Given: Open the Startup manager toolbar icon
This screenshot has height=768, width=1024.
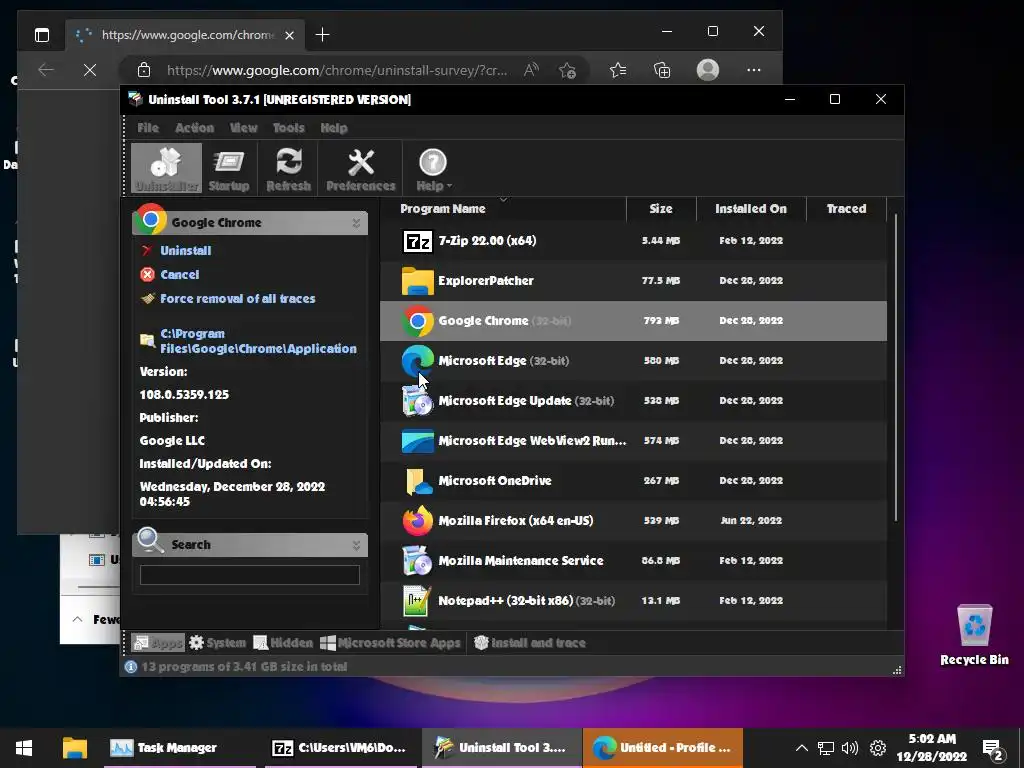Looking at the screenshot, I should (229, 168).
